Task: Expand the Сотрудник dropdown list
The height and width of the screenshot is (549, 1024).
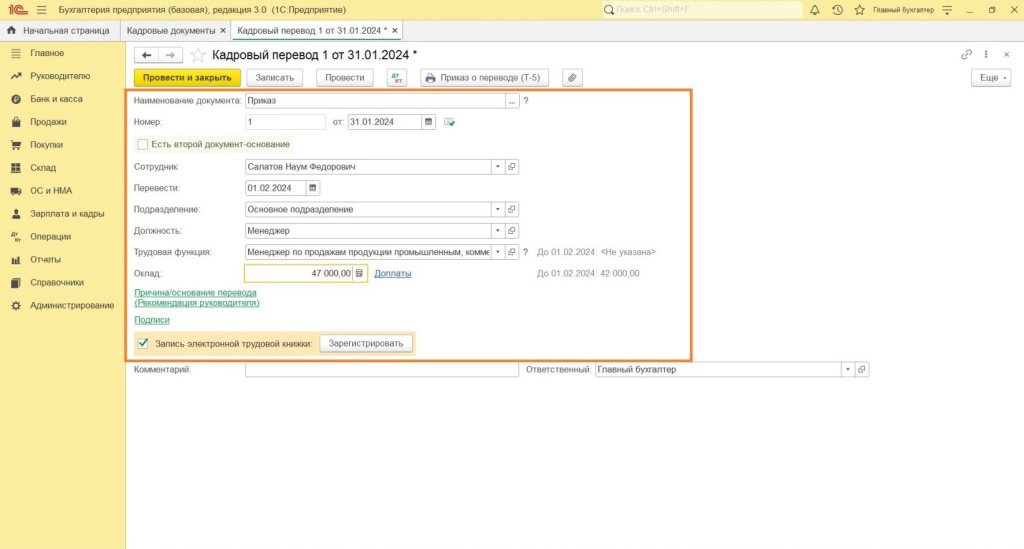Action: 497,167
